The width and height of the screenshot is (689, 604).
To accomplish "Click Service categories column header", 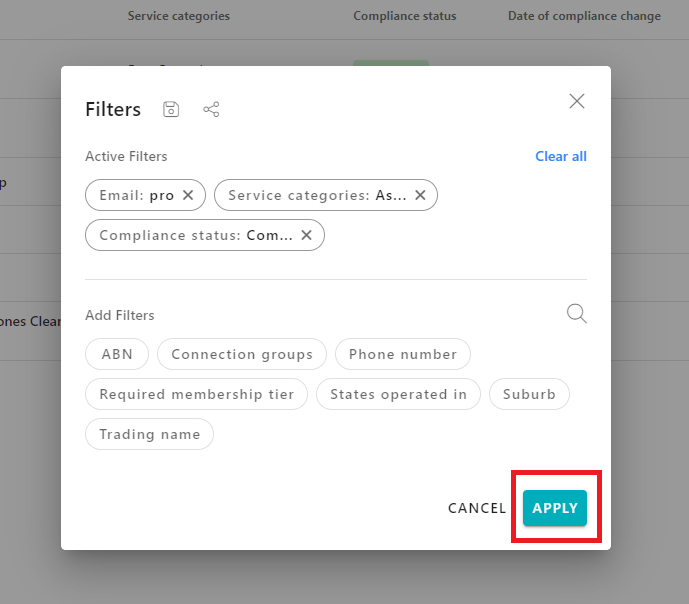I will 179,16.
